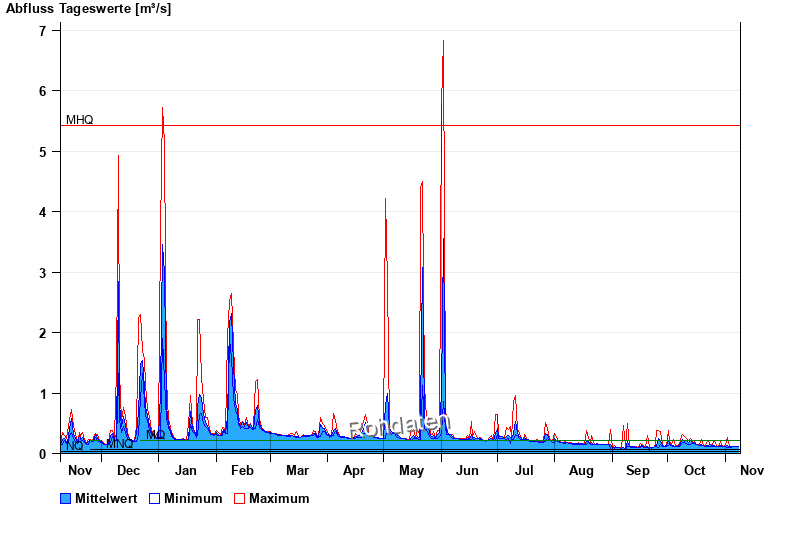Image resolution: width=800 pixels, height=550 pixels.
Task: Click the red-outlined Maximum legend swatch
Action: tap(239, 498)
